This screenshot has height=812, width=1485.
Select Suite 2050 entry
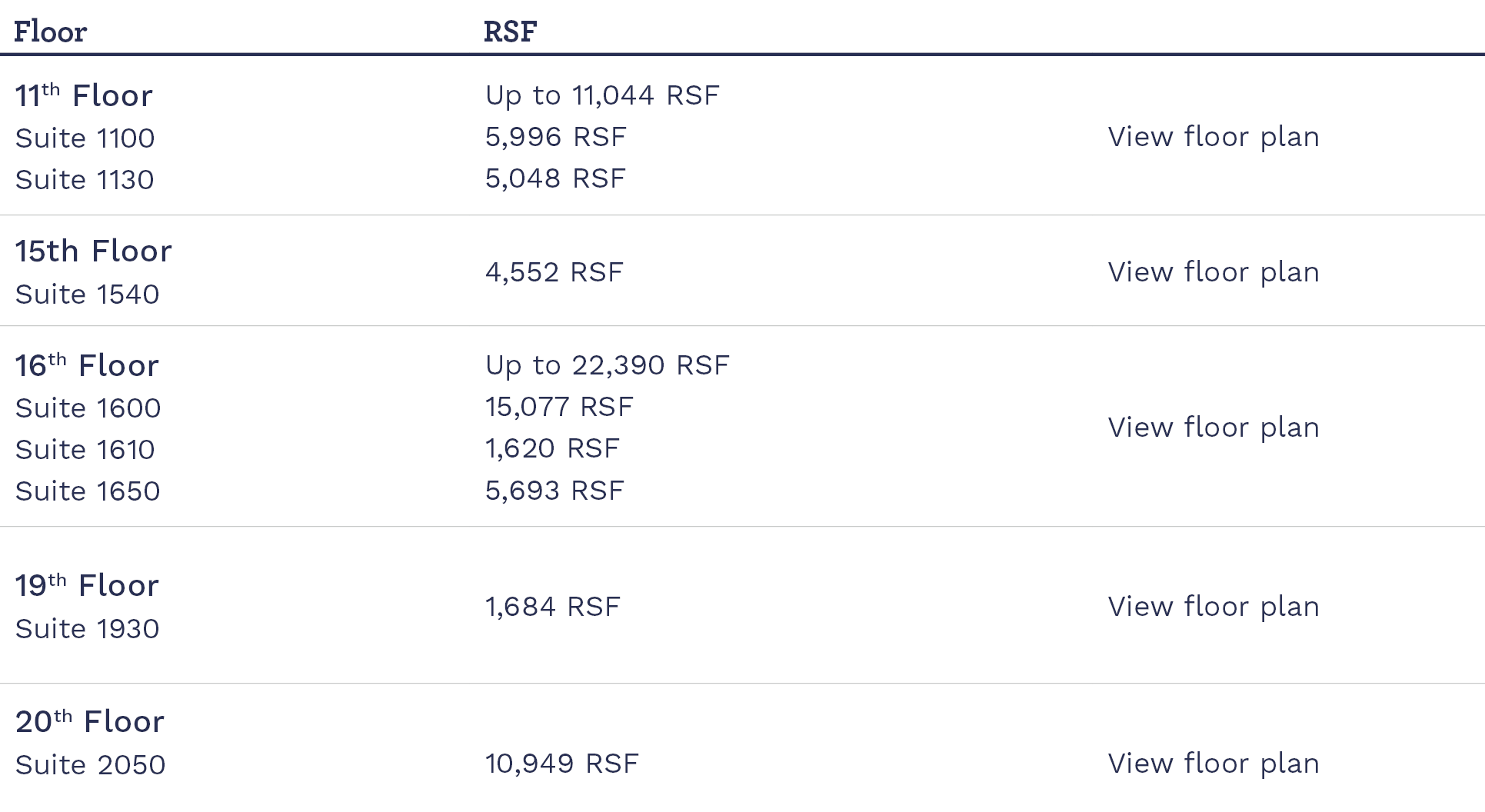(x=90, y=765)
